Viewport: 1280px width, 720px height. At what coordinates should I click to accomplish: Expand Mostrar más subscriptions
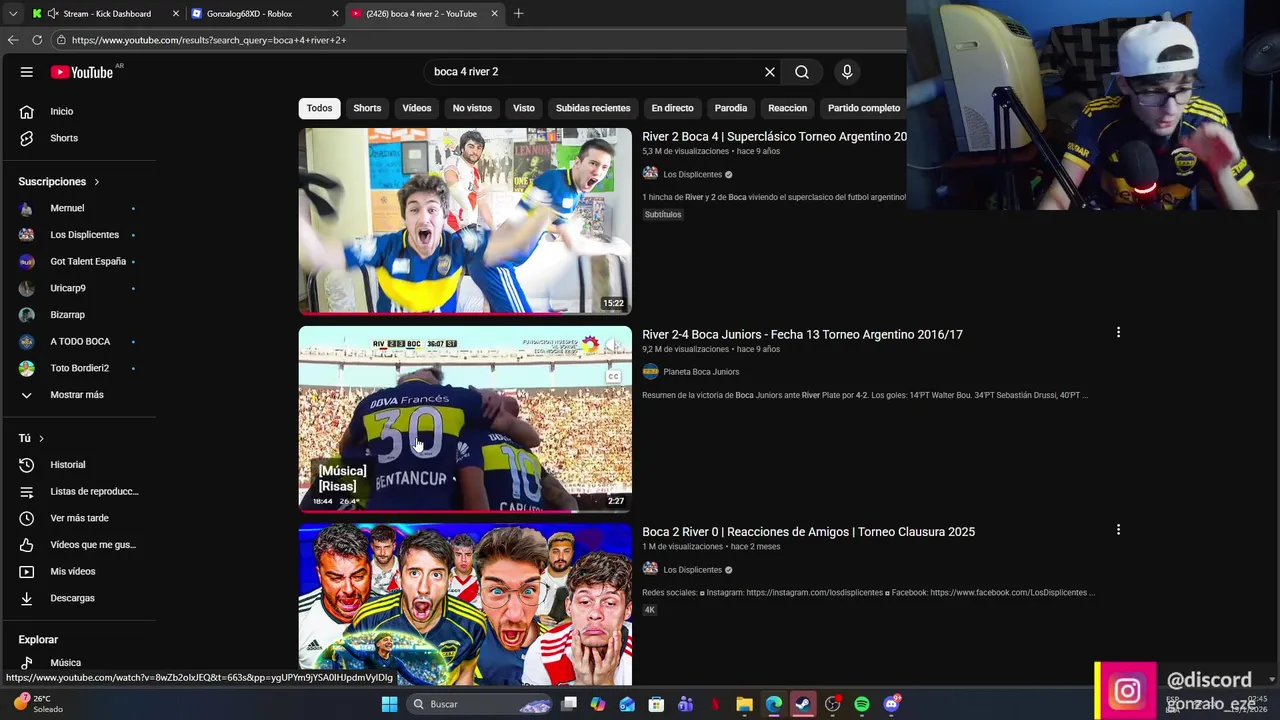pos(78,395)
